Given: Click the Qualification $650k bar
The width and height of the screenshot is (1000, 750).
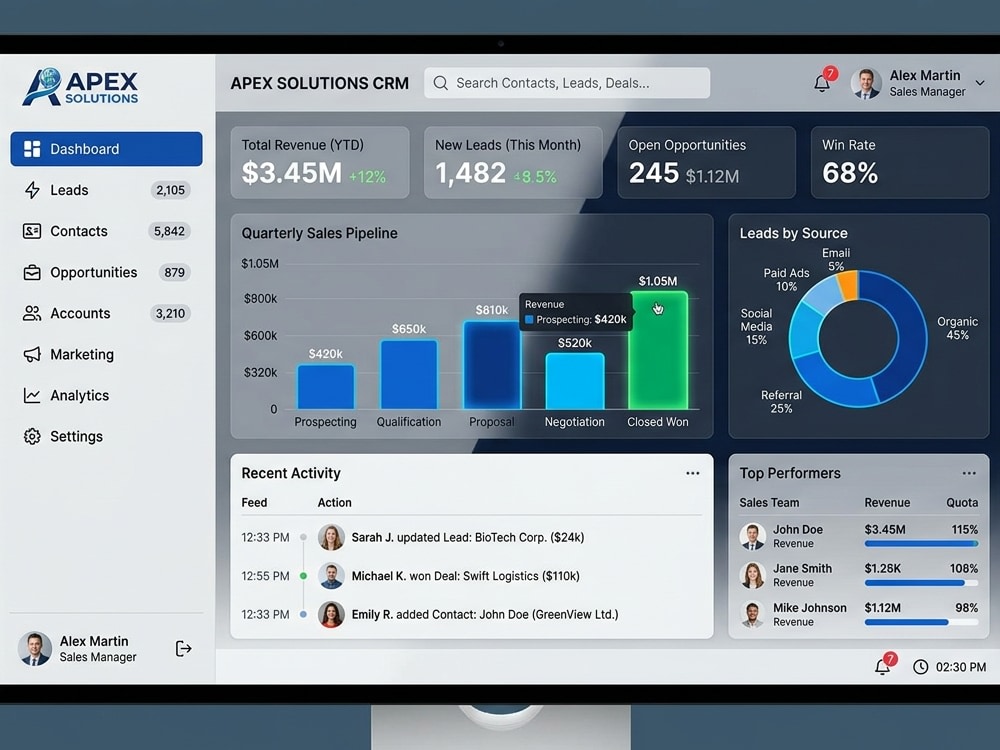Looking at the screenshot, I should point(409,374).
